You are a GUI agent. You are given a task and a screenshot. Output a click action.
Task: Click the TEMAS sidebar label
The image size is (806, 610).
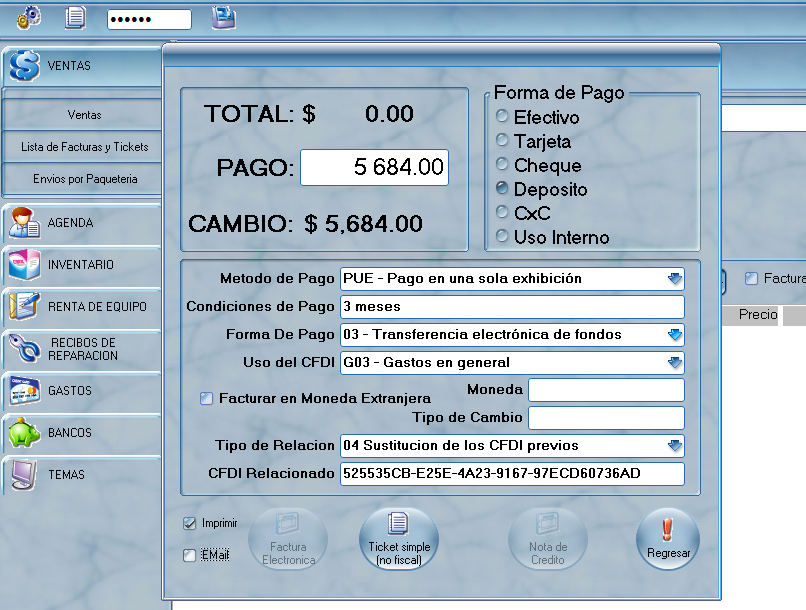[x=66, y=474]
